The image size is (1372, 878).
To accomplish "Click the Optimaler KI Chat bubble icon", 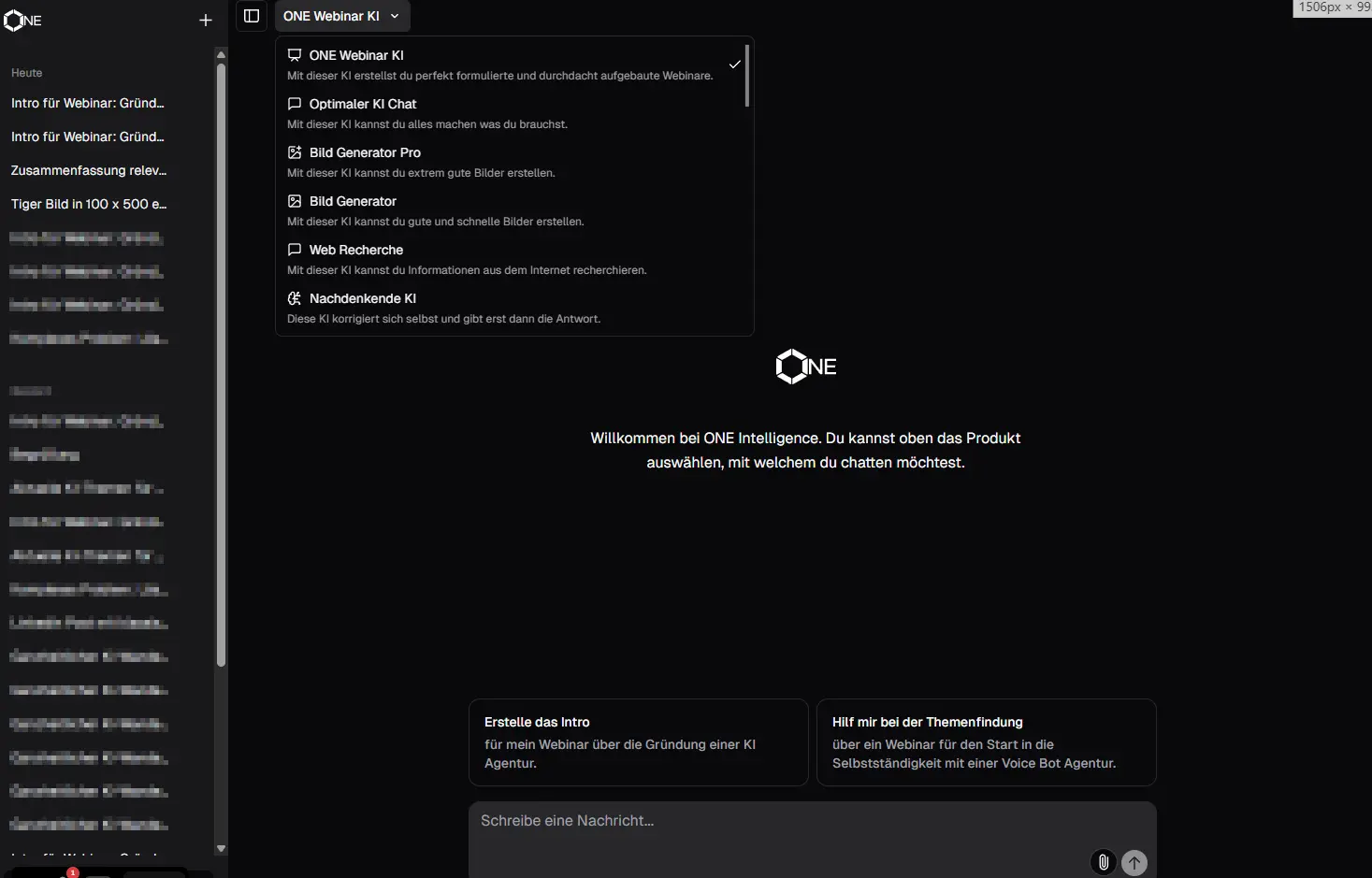I will click(295, 104).
